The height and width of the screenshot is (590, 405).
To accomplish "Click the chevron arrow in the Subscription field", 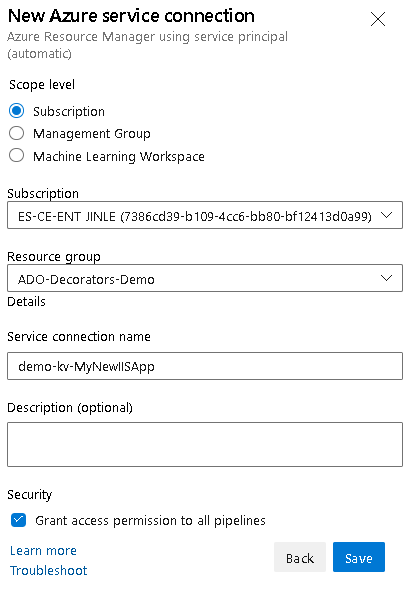I will click(x=387, y=215).
